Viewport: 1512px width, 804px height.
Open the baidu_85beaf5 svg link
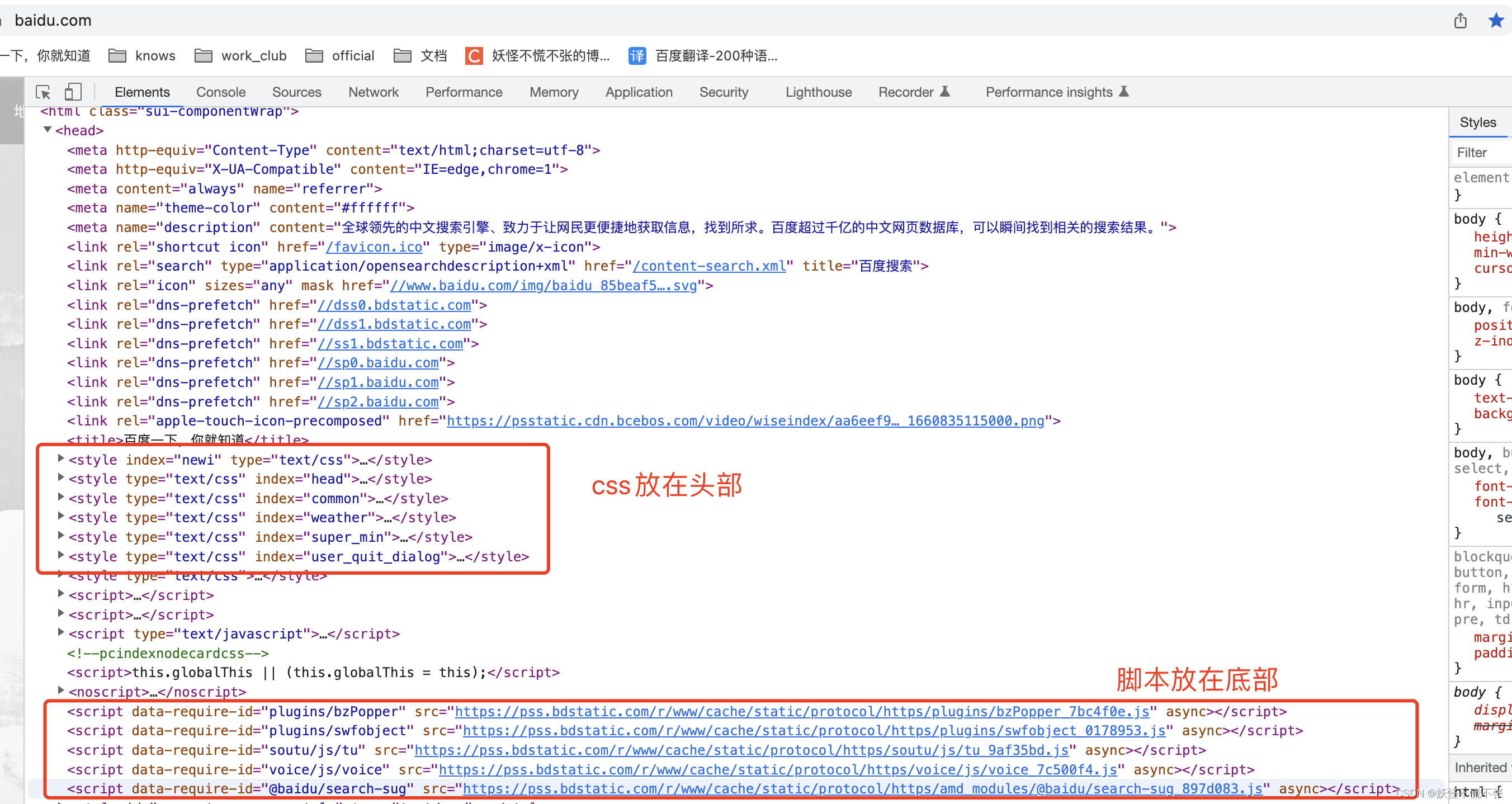(x=544, y=286)
